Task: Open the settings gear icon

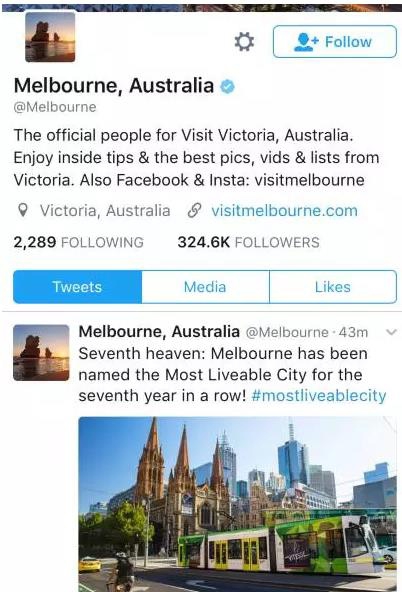Action: tap(244, 42)
